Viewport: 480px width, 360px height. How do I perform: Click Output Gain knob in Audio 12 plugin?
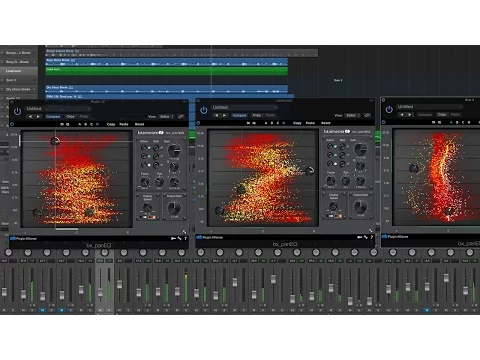point(174,208)
